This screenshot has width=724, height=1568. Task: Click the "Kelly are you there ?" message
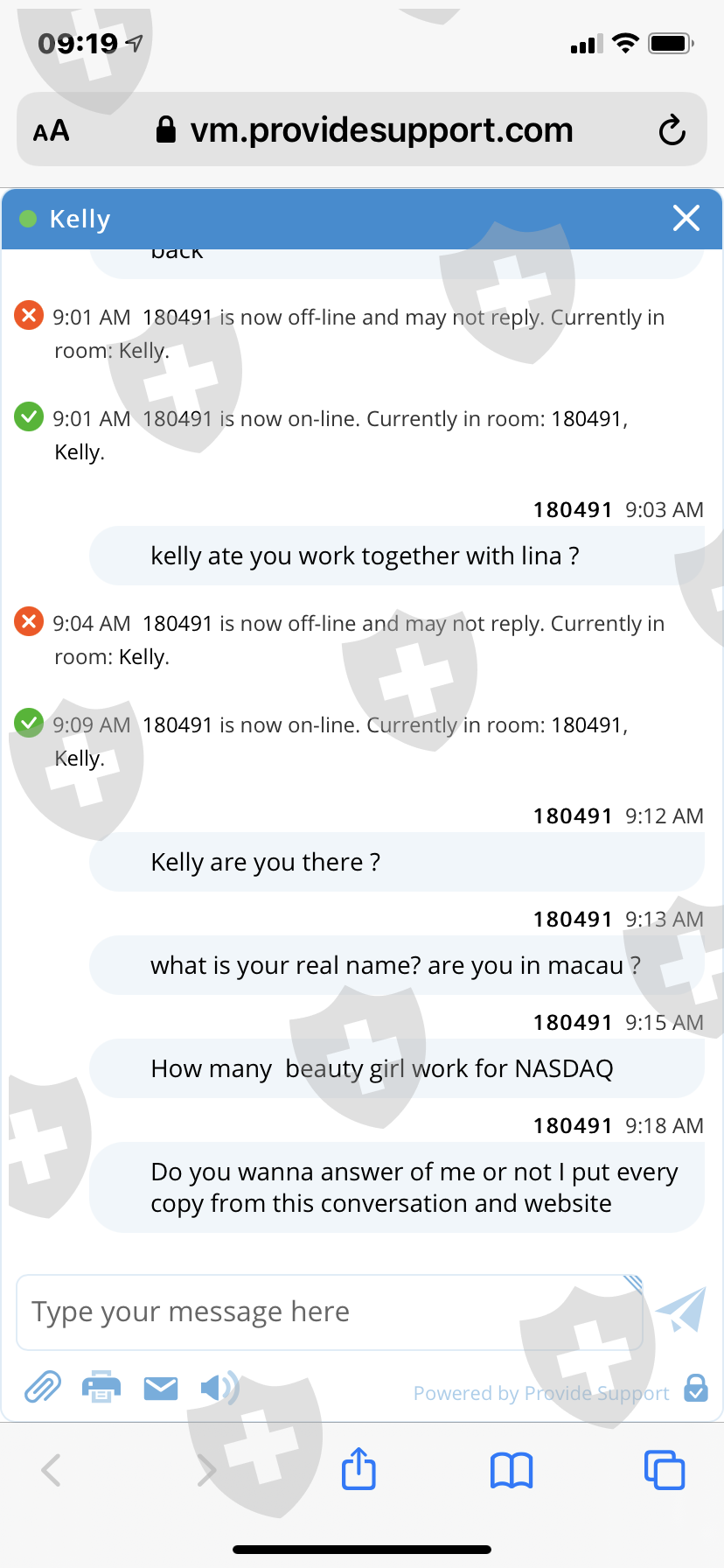coord(266,862)
